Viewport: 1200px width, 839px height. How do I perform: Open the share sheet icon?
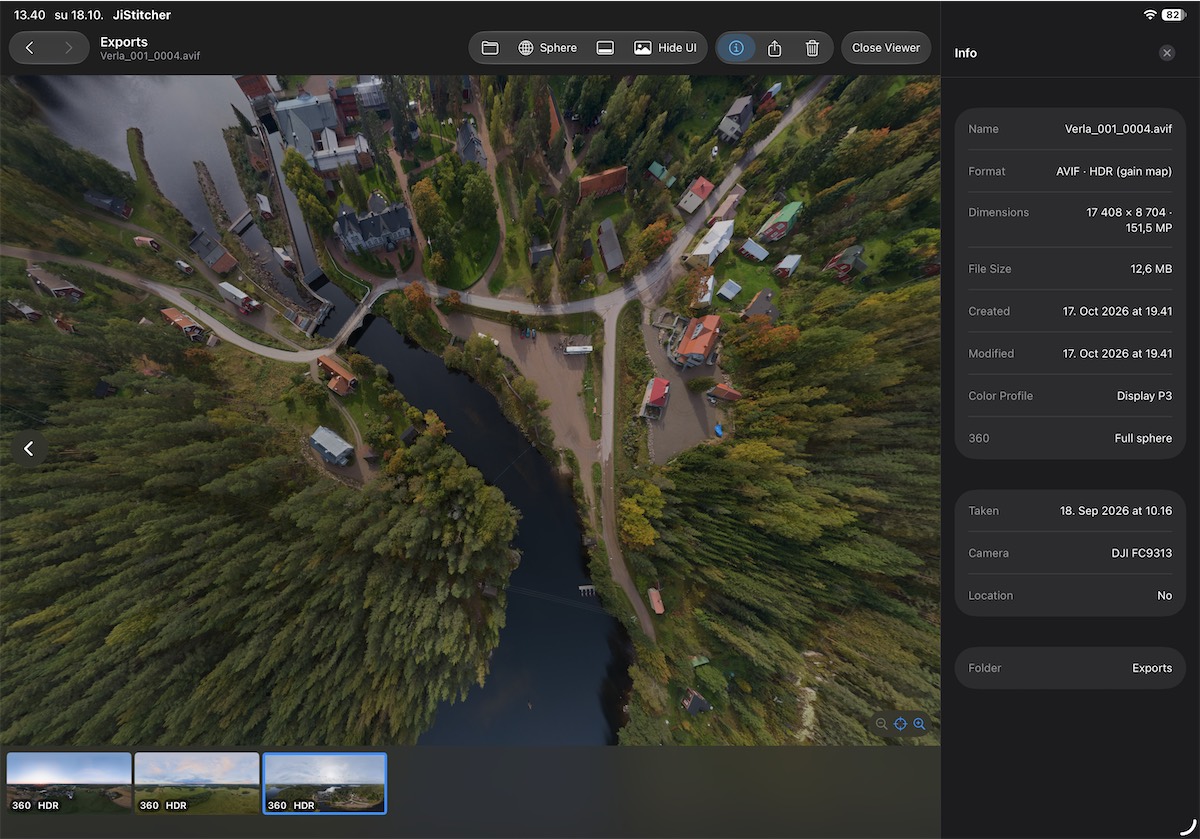(x=774, y=48)
